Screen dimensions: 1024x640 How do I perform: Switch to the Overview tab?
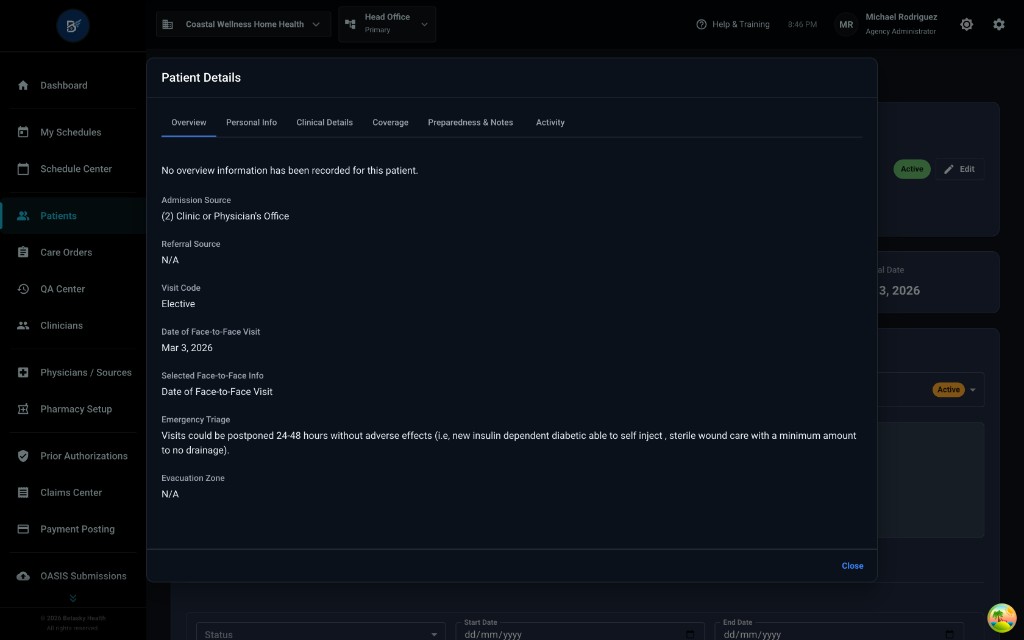pyautogui.click(x=189, y=123)
